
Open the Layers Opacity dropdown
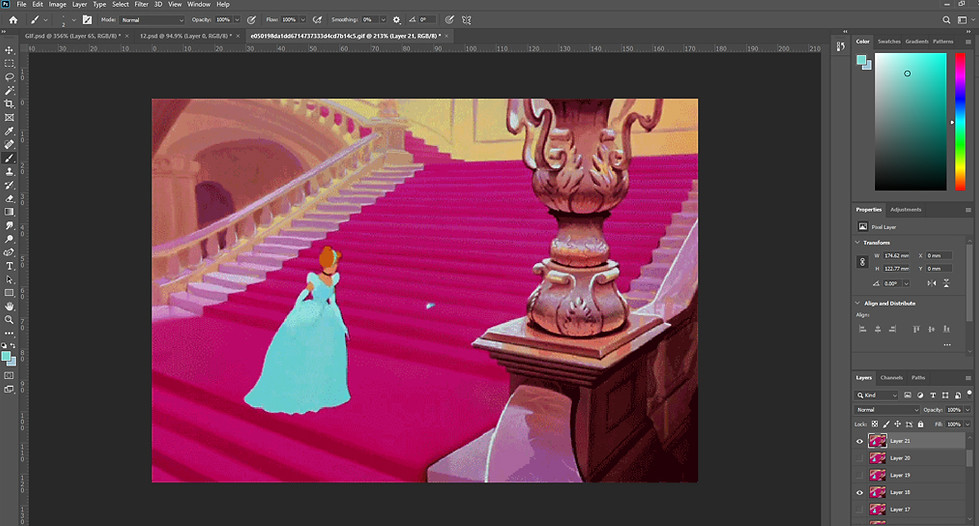967,410
